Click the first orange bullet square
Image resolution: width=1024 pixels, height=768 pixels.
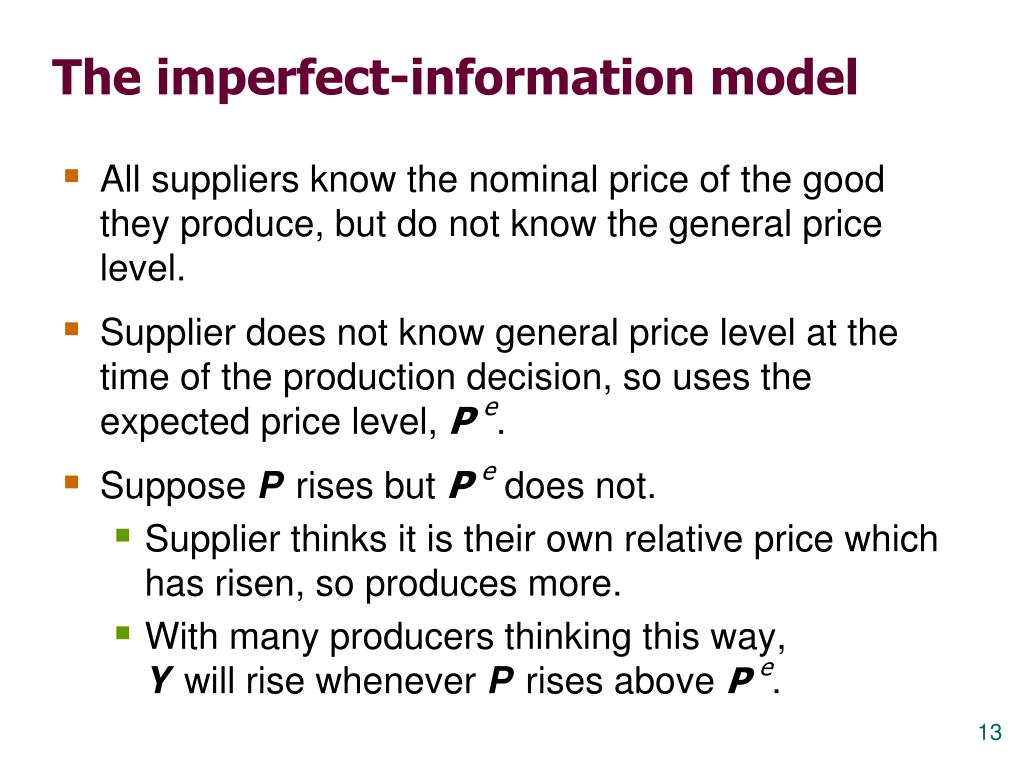[72, 176]
